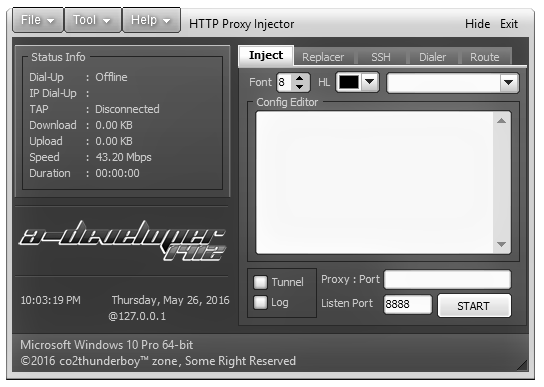This screenshot has height=387, width=544.
Task: Click the Config Editor scroll up arrow
Action: pyautogui.click(x=501, y=121)
